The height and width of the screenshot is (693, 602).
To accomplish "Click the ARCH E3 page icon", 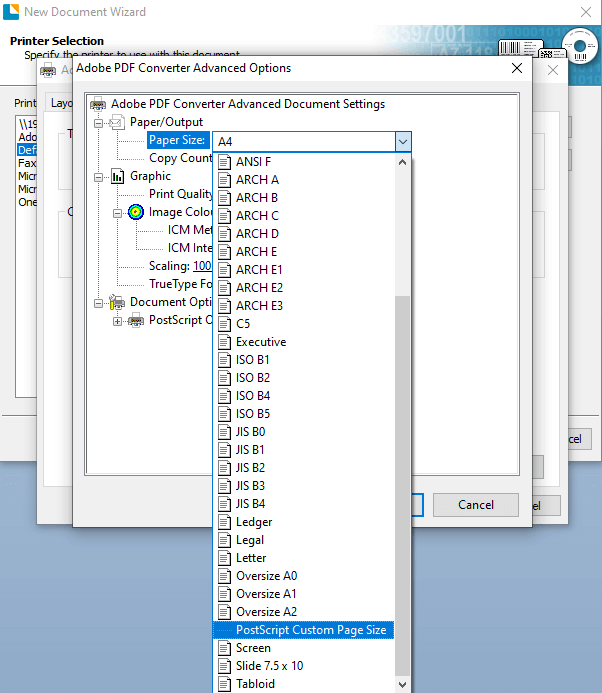I will 225,306.
